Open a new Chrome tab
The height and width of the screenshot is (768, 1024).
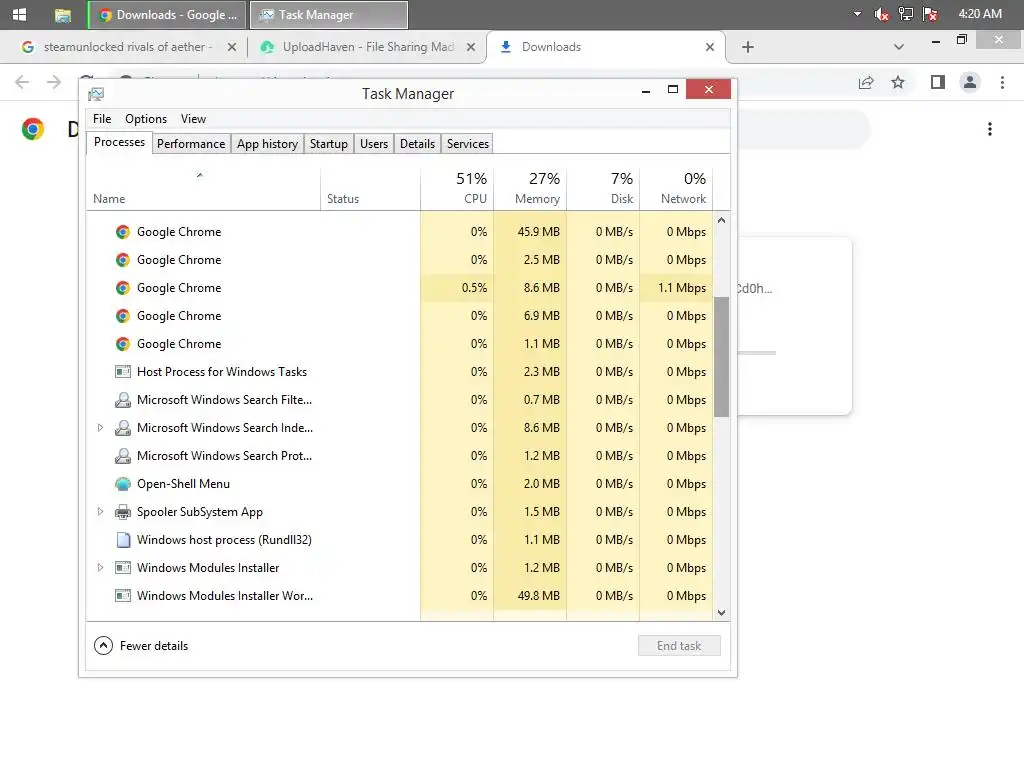[748, 47]
